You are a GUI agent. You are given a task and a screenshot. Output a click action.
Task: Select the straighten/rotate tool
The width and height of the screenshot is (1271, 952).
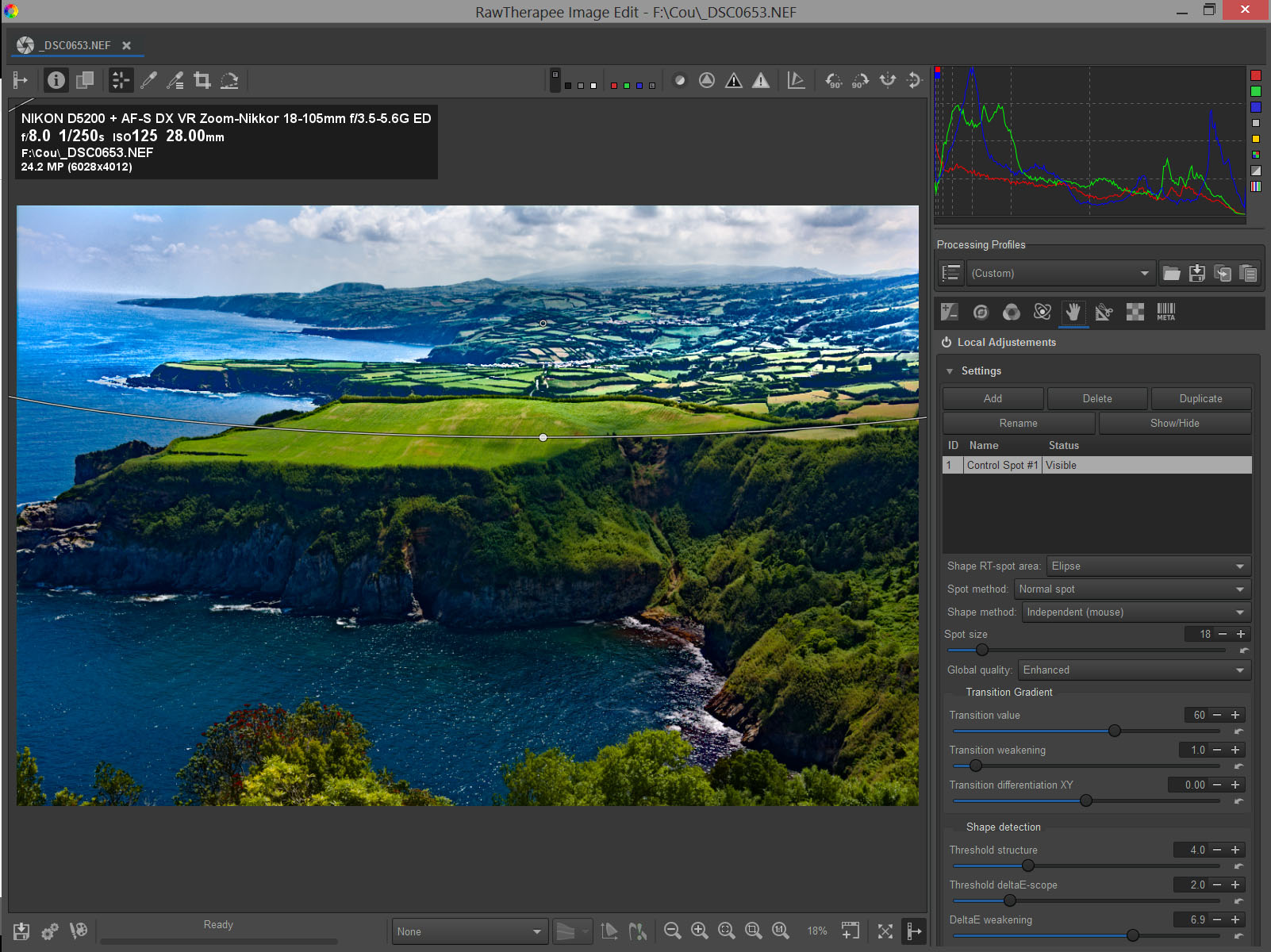[x=229, y=80]
